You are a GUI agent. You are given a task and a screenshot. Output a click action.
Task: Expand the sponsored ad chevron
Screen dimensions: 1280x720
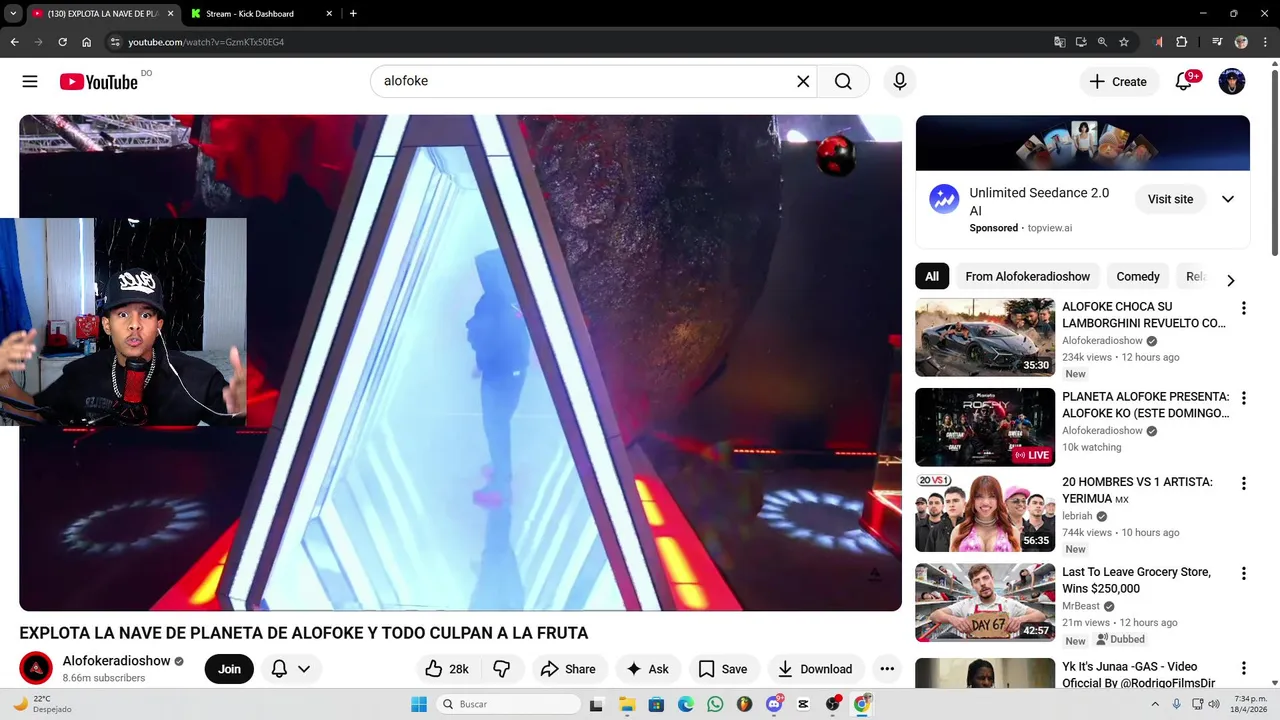[1228, 199]
